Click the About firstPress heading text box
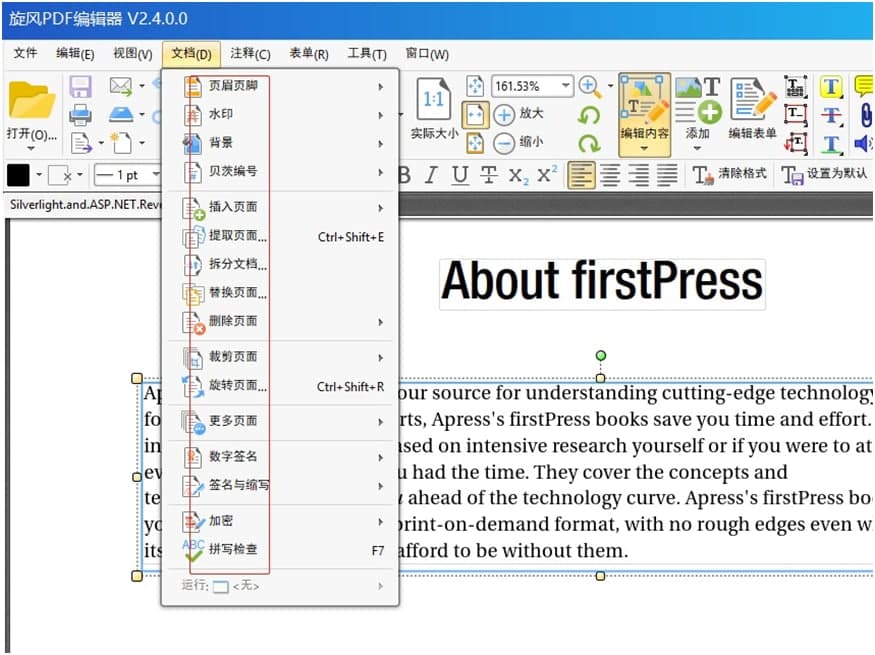The height and width of the screenshot is (655, 875). 602,282
